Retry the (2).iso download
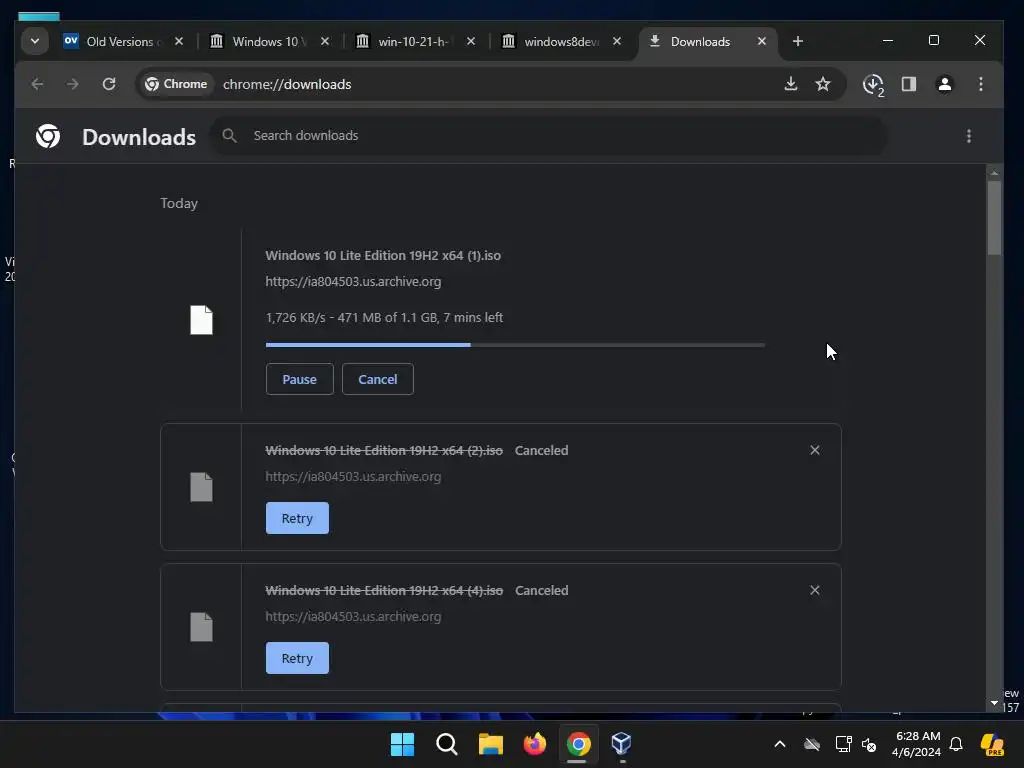The height and width of the screenshot is (768, 1024). point(297,518)
